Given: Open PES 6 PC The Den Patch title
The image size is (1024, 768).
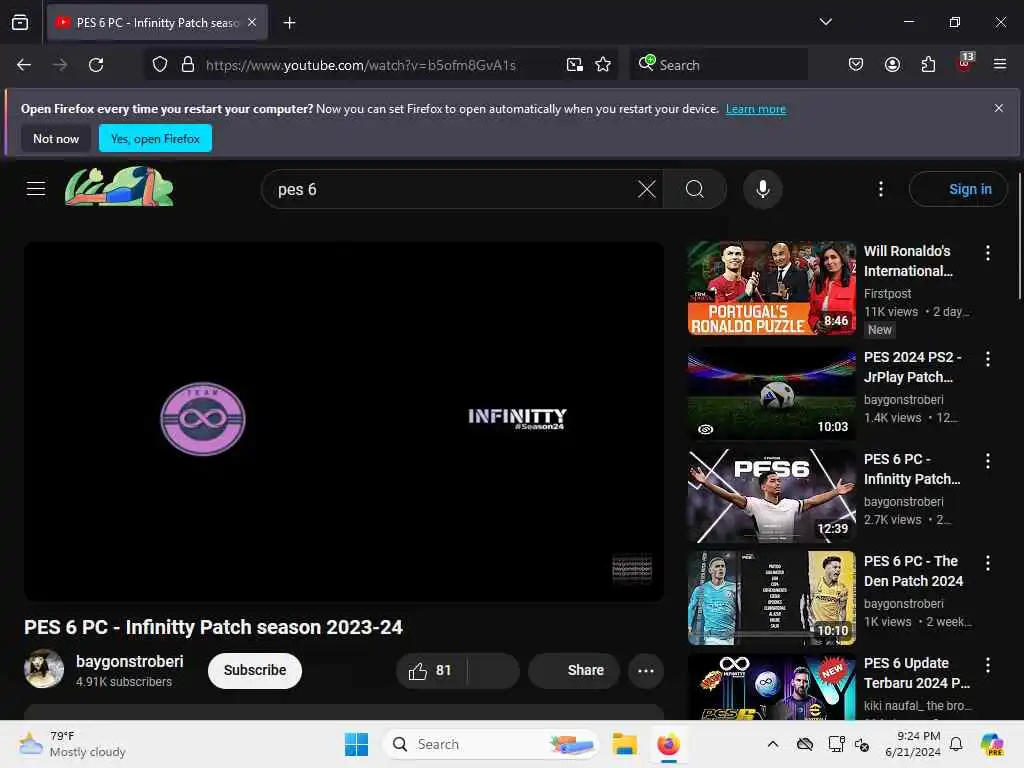Looking at the screenshot, I should point(913,571).
